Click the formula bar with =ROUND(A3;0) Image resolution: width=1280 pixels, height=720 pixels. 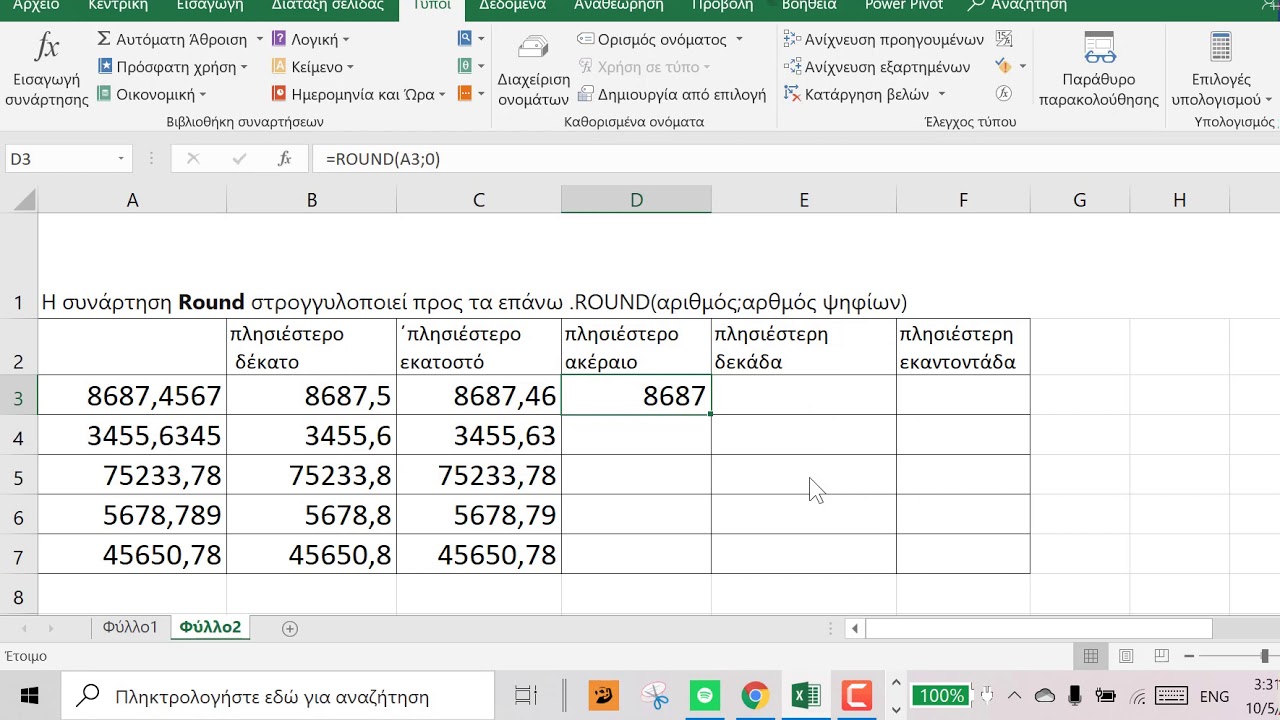[x=795, y=159]
